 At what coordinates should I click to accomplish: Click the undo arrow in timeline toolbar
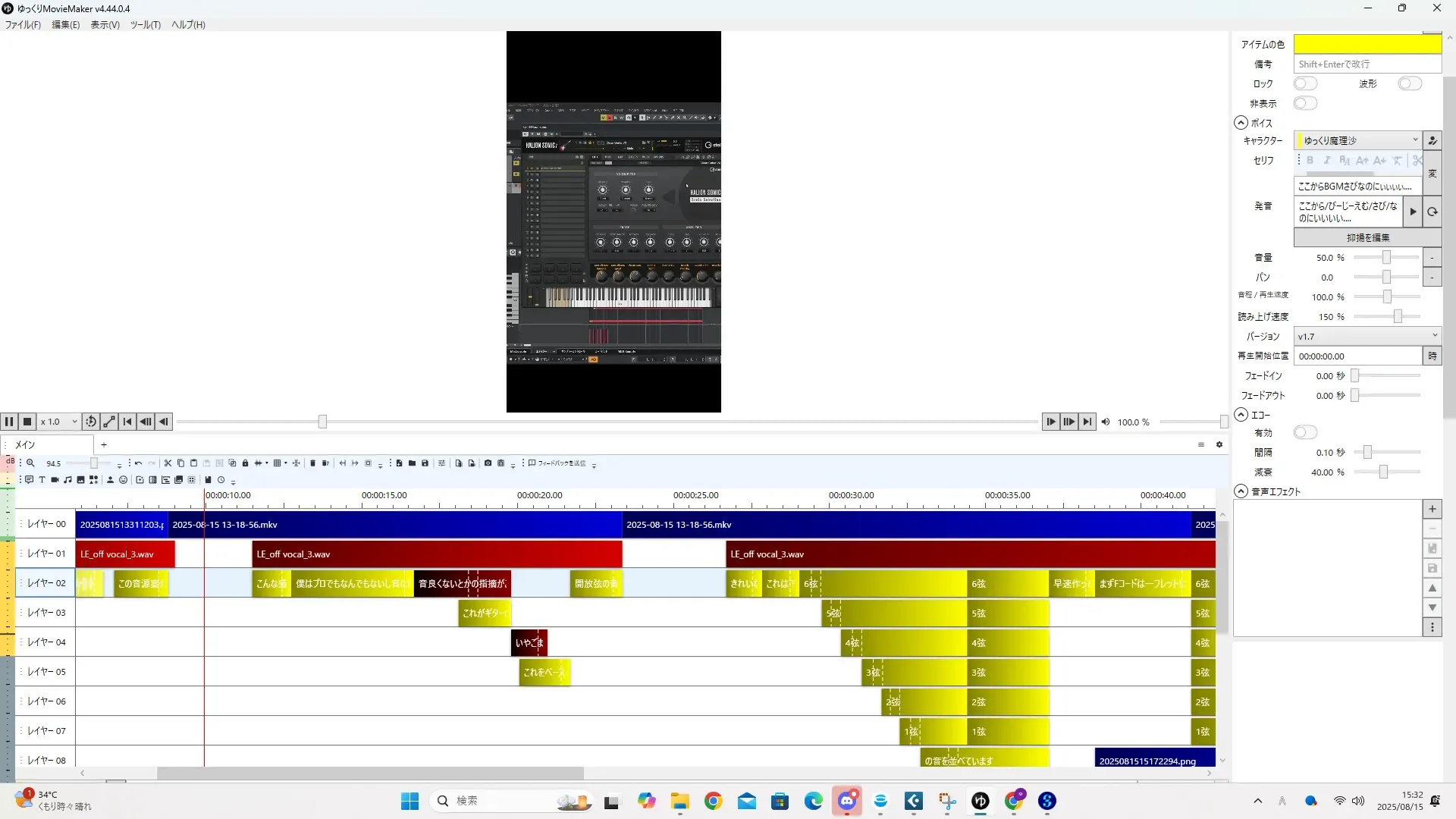pyautogui.click(x=138, y=463)
